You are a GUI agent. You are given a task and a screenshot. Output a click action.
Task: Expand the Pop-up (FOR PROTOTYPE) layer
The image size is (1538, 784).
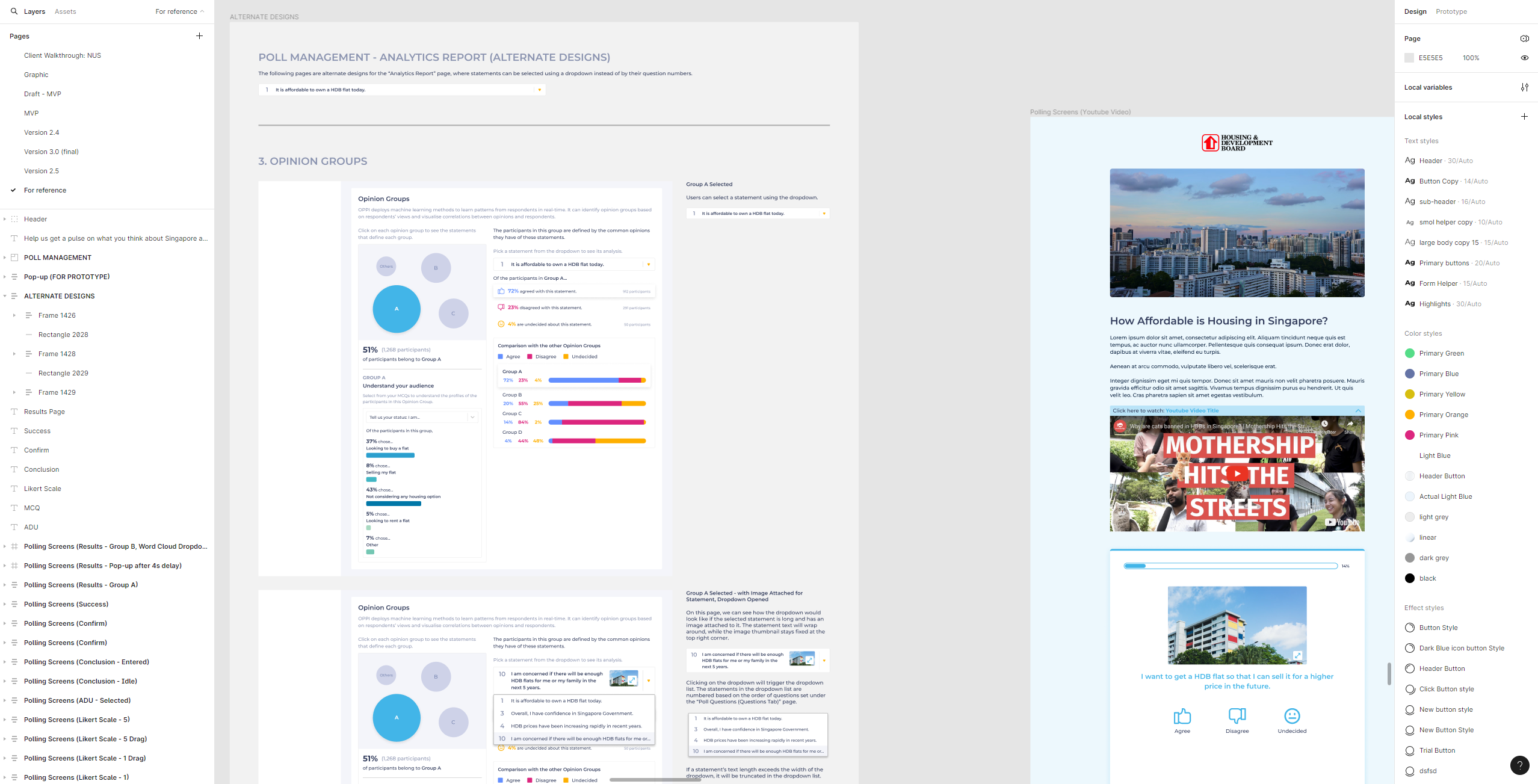pos(5,277)
